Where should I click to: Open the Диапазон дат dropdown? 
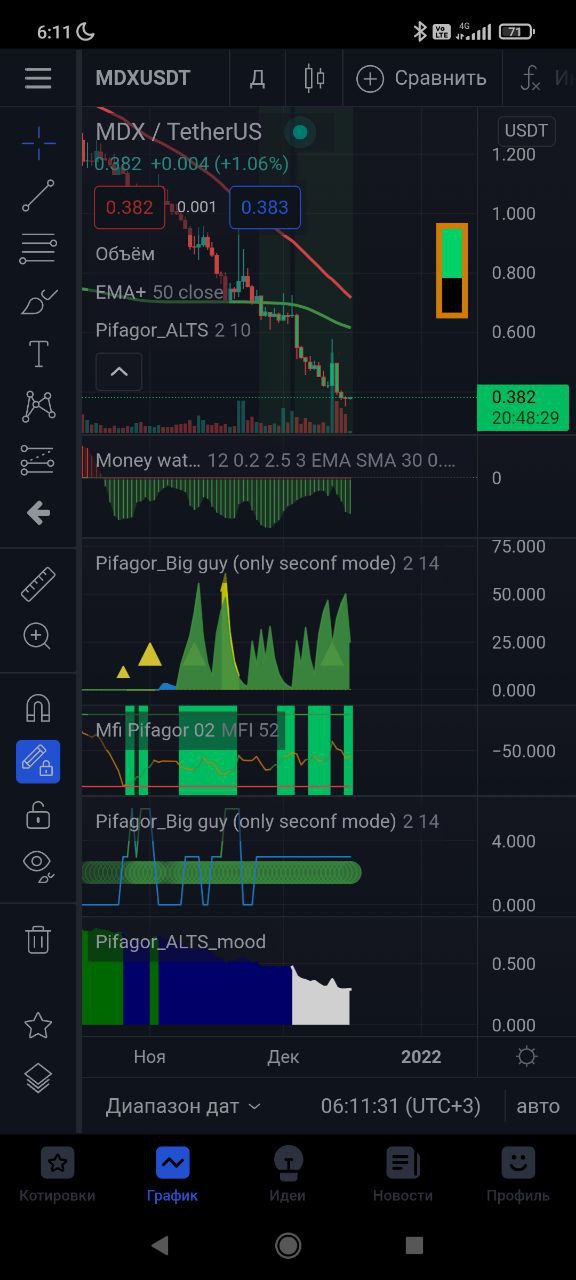point(183,1106)
